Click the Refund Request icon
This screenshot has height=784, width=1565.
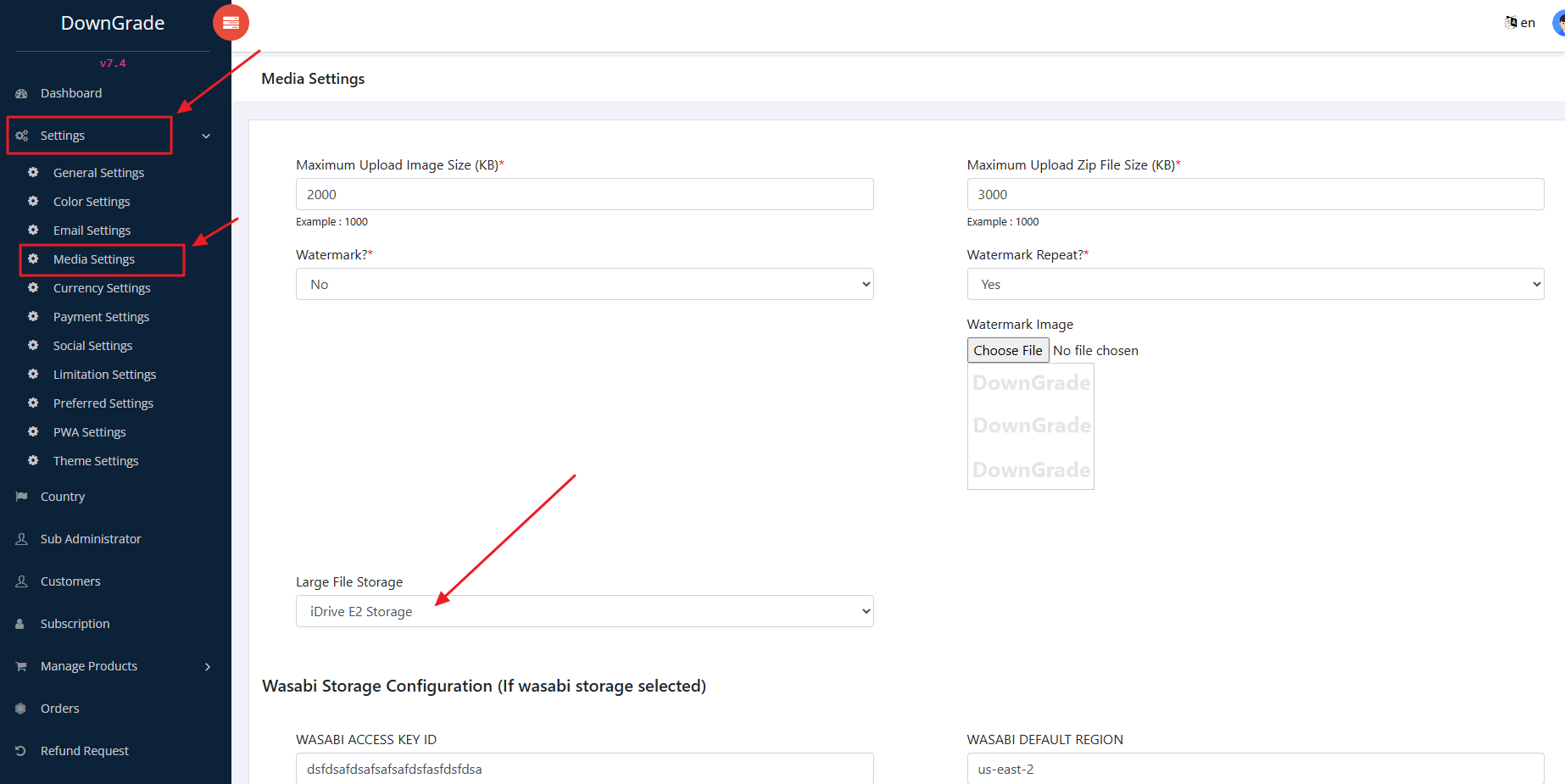(x=22, y=751)
